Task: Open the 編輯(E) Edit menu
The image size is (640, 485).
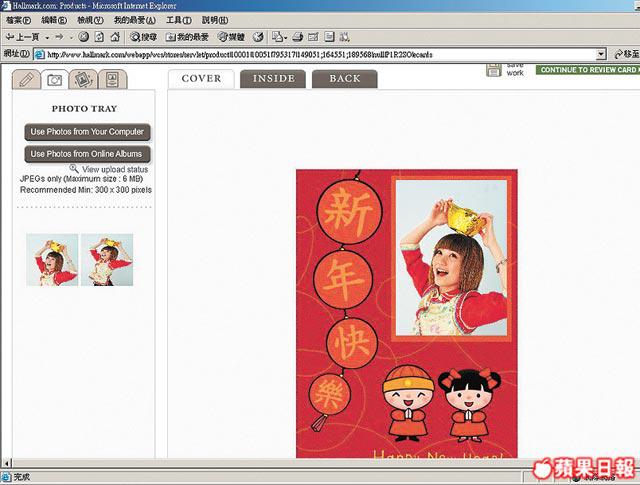Action: (x=54, y=20)
